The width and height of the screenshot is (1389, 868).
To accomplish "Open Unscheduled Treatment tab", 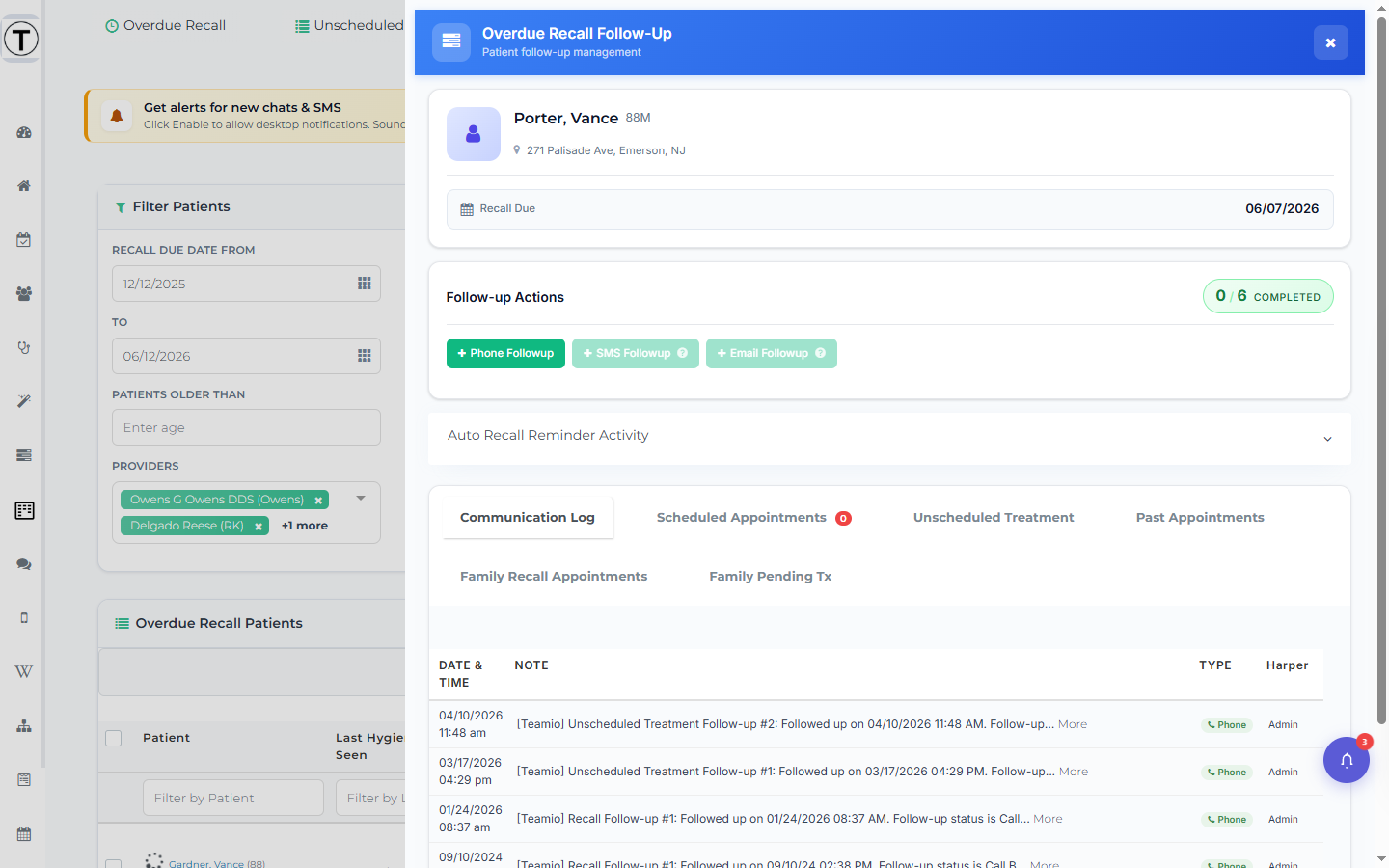I will click(994, 518).
